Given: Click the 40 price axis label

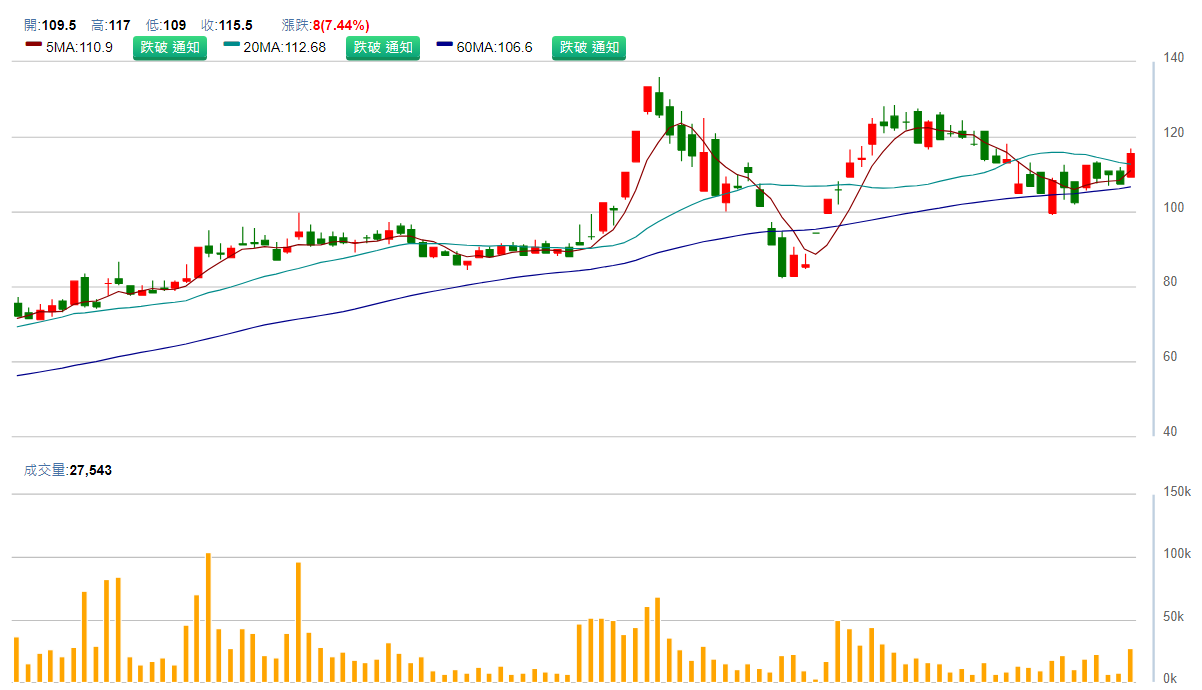Looking at the screenshot, I should [x=1169, y=432].
